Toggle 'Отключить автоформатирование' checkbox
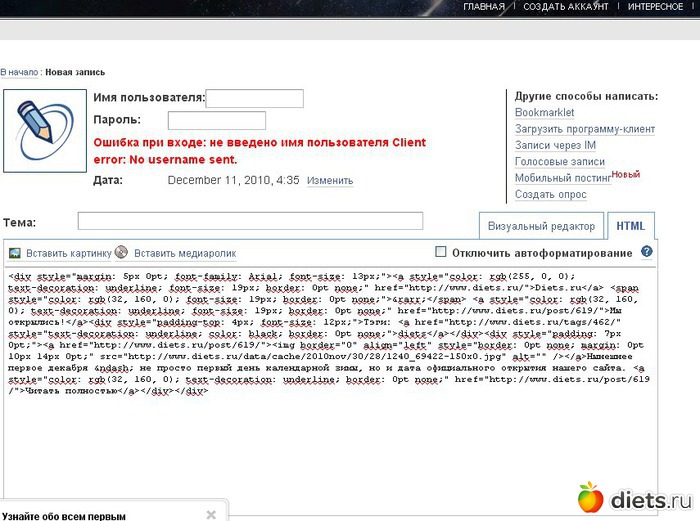The height and width of the screenshot is (521, 700). click(441, 252)
